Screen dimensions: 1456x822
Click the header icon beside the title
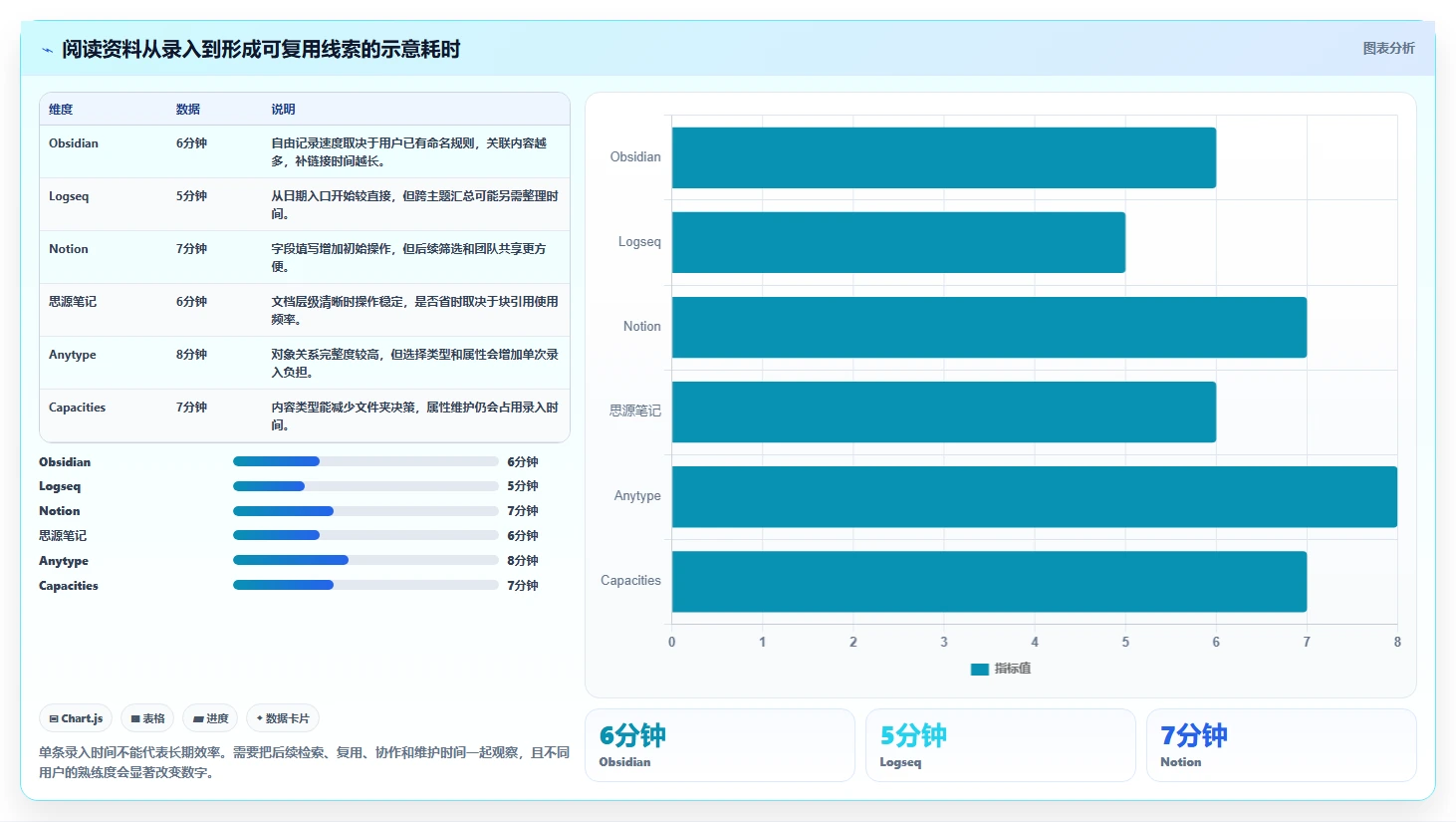point(47,50)
